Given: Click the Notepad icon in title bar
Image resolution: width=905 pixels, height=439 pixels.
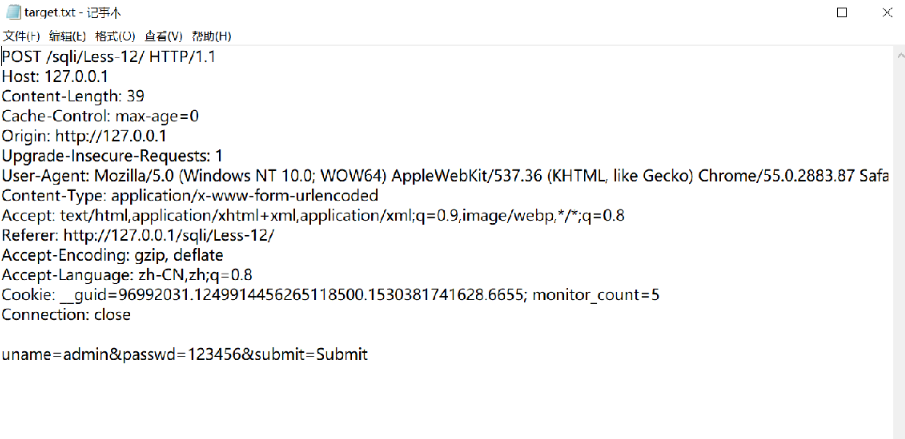Looking at the screenshot, I should click(10, 12).
